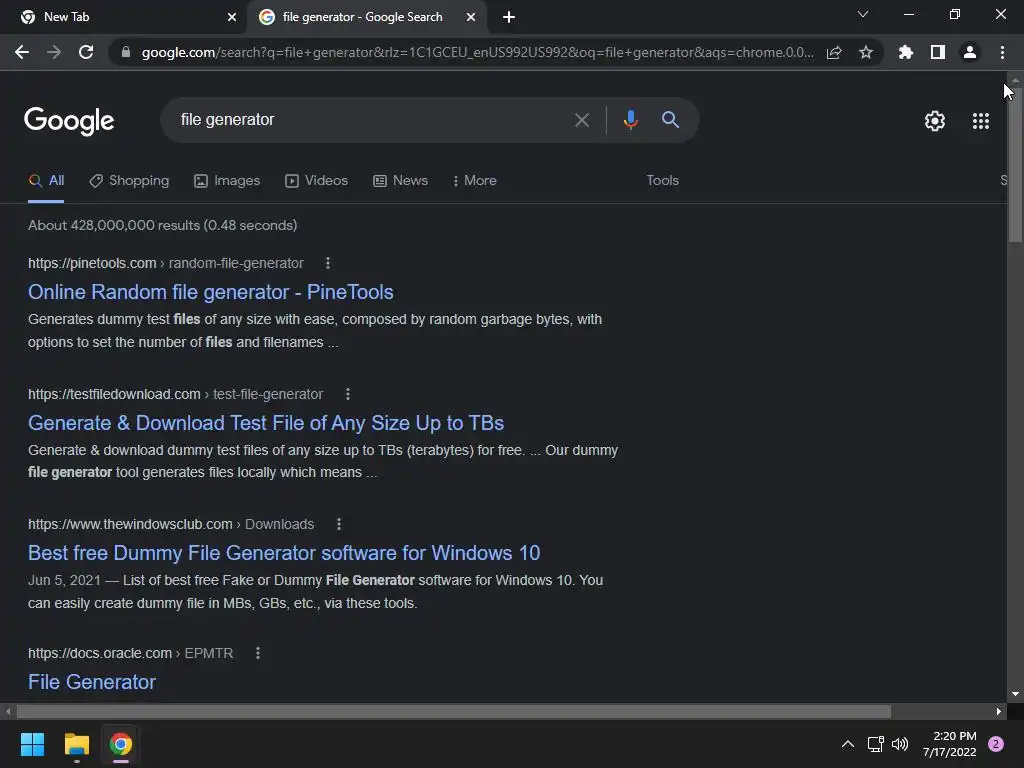Click the pinetools.com URL breadcrumb
This screenshot has height=768, width=1024.
[166, 263]
